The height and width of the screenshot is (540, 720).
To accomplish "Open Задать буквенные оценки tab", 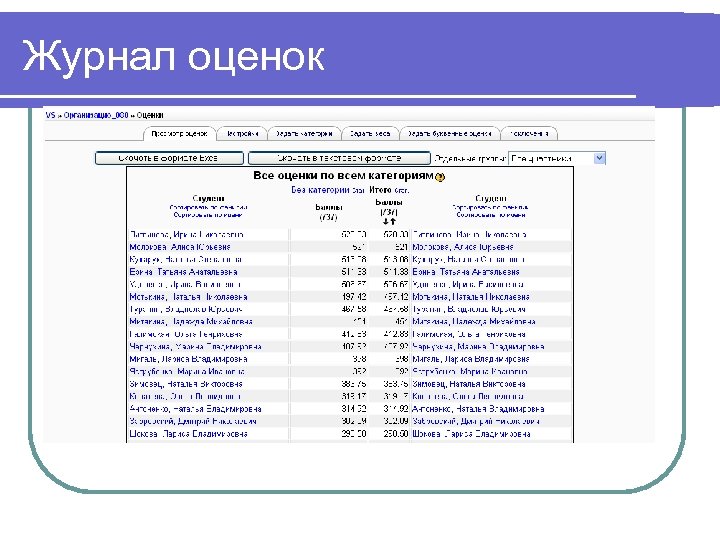I will click(450, 134).
